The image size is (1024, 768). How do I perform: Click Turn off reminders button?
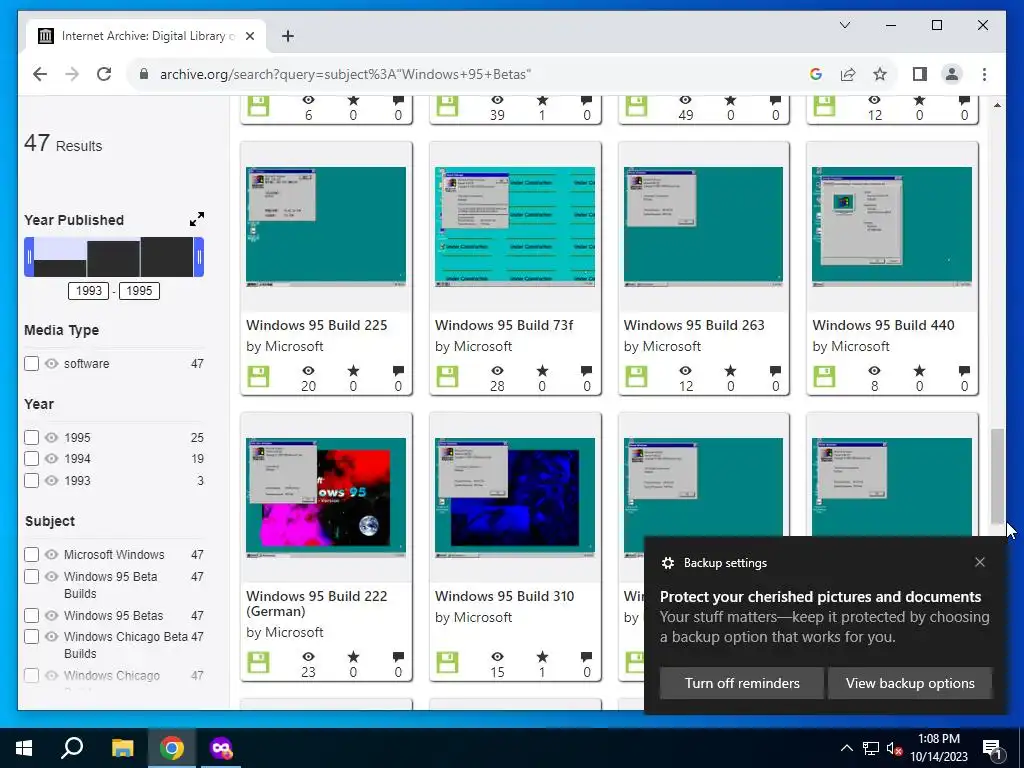coord(742,683)
